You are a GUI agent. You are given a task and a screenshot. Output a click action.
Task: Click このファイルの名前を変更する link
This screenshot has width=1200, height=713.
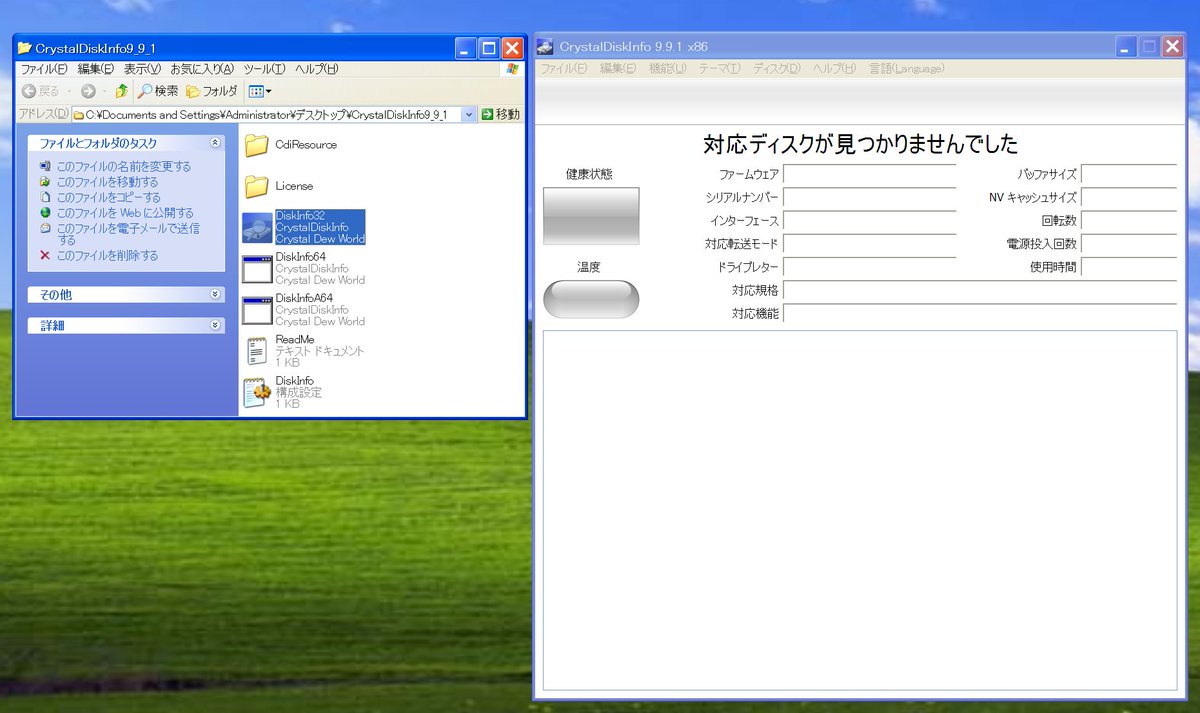pos(123,167)
